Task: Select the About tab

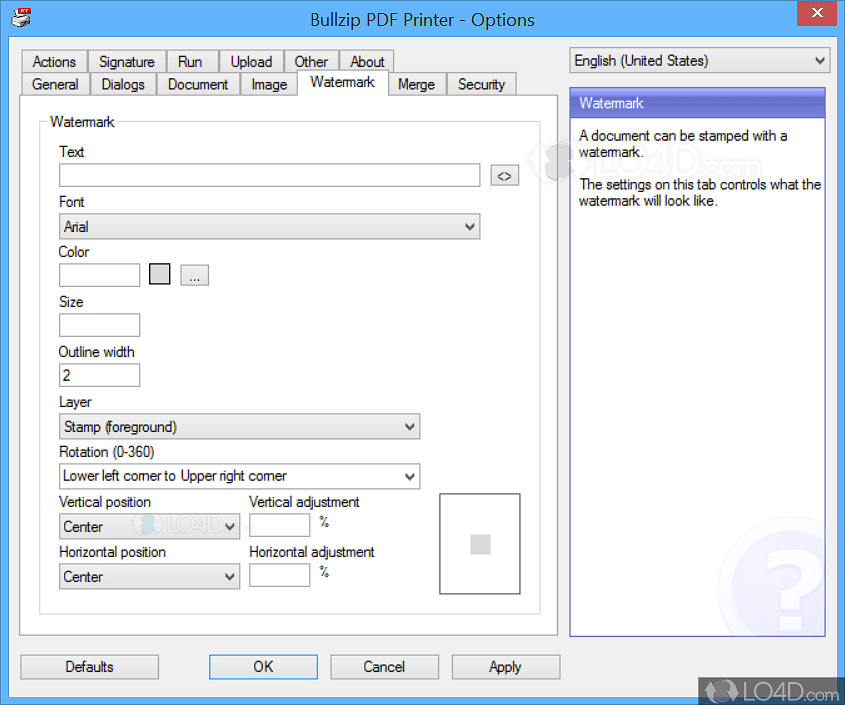Action: point(367,61)
